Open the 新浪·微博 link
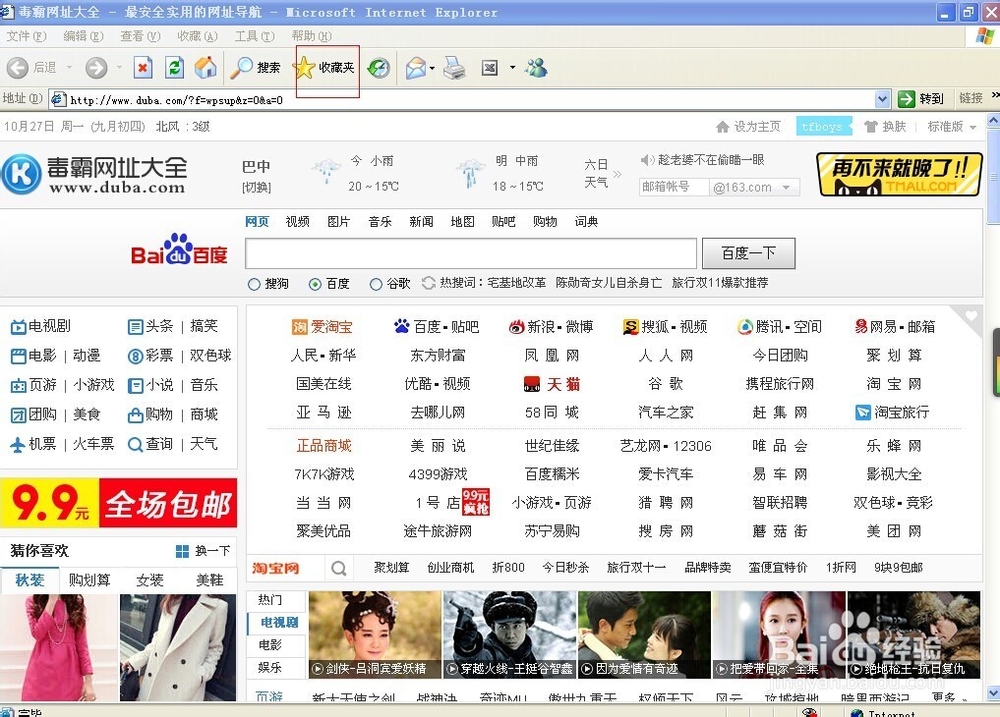This screenshot has width=1000, height=717. click(551, 327)
